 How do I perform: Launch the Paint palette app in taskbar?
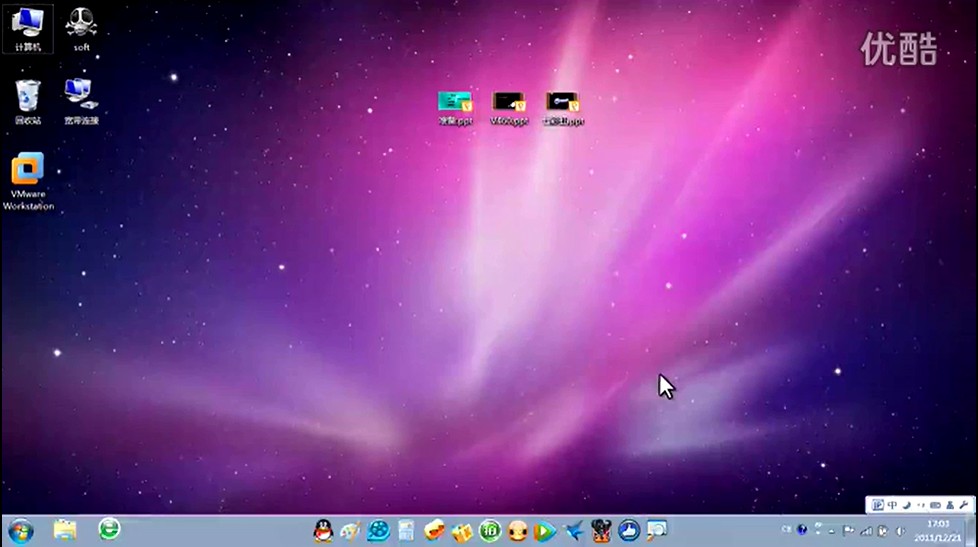pos(350,531)
